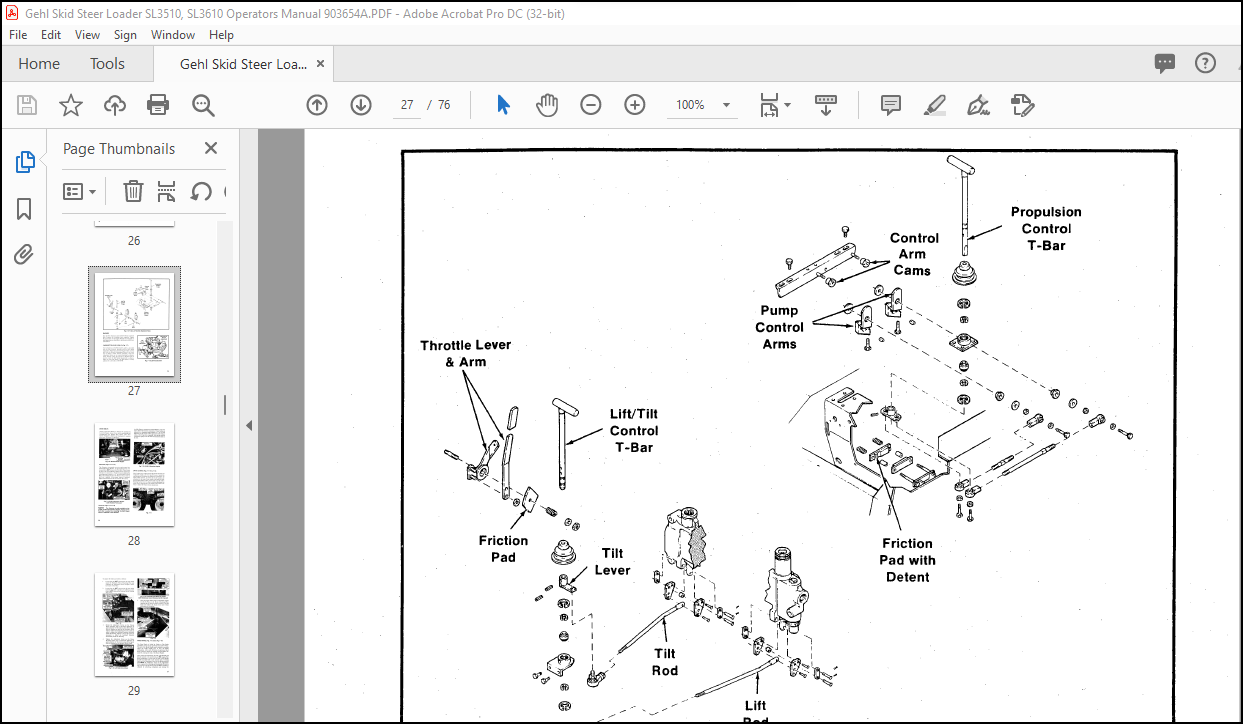The width and height of the screenshot is (1243, 724).
Task: Select the highlight text pen tool
Action: (934, 105)
